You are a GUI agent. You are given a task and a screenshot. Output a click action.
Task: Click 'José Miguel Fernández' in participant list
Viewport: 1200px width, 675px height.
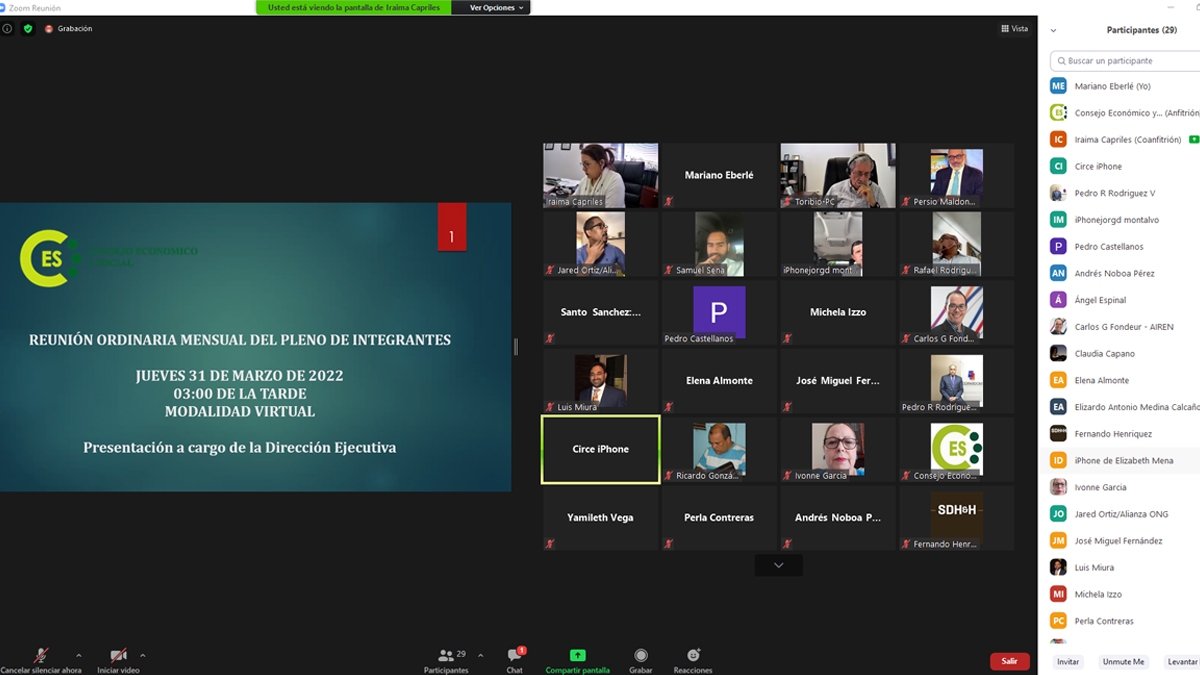pyautogui.click(x=1118, y=540)
